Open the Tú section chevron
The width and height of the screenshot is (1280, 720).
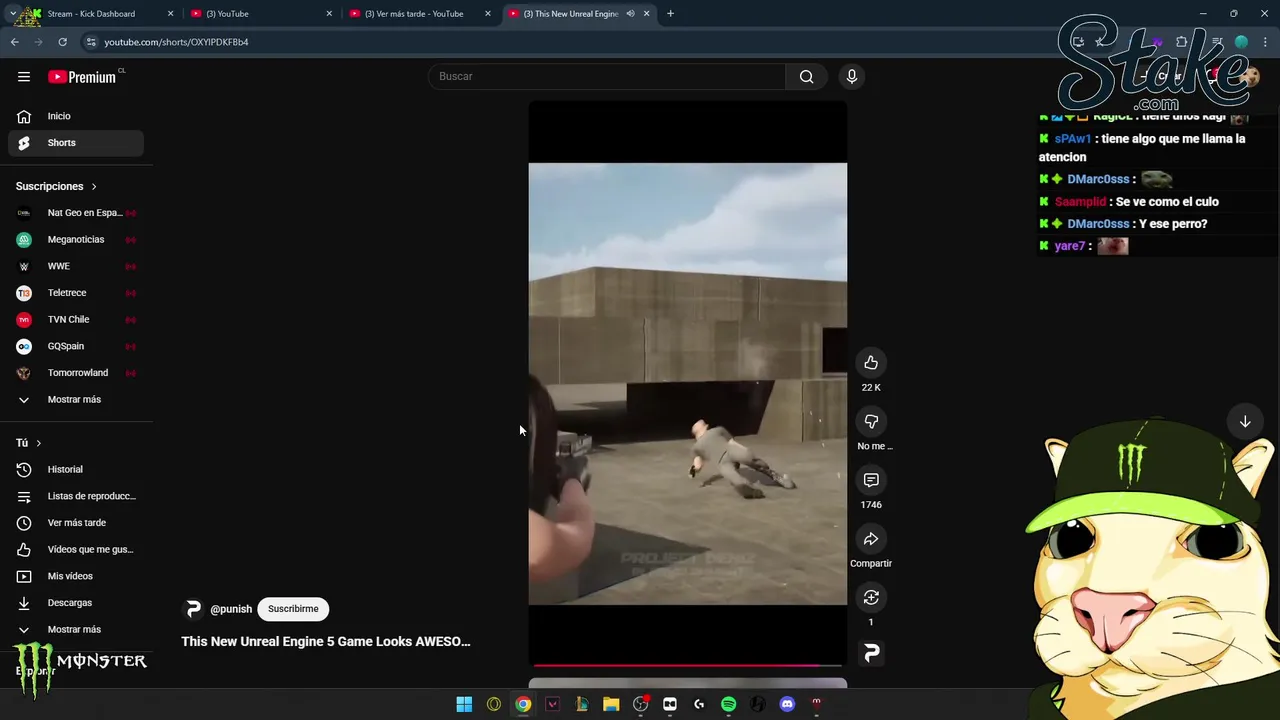(x=38, y=443)
